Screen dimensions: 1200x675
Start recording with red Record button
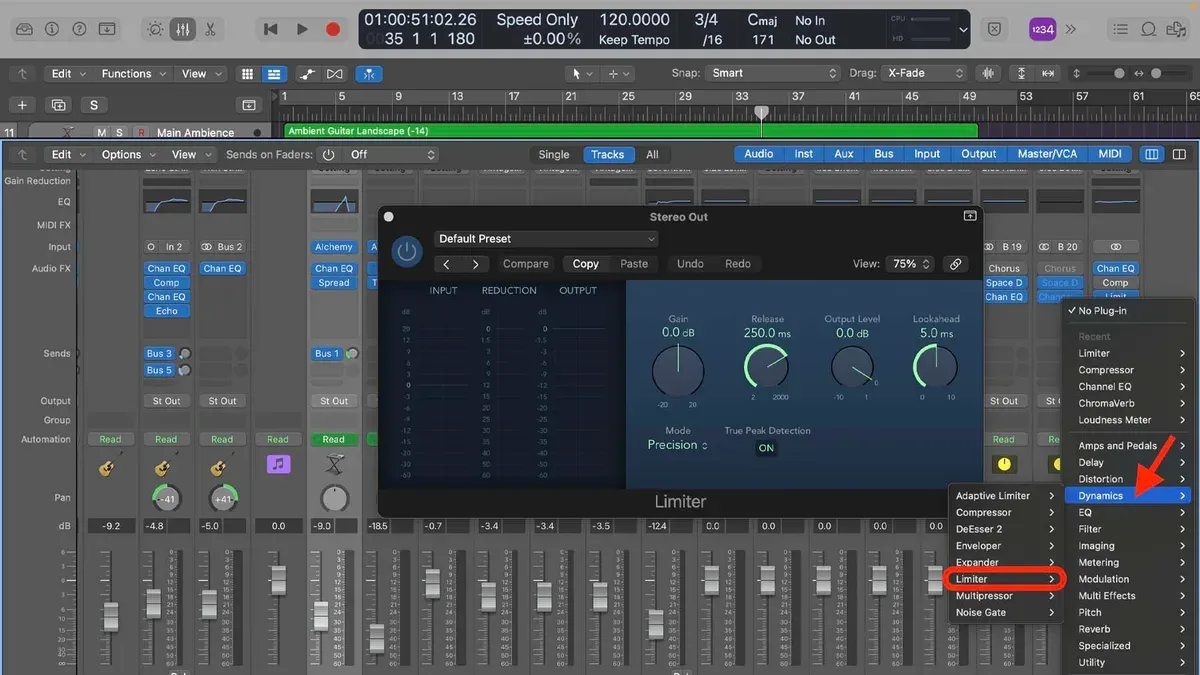click(x=333, y=30)
